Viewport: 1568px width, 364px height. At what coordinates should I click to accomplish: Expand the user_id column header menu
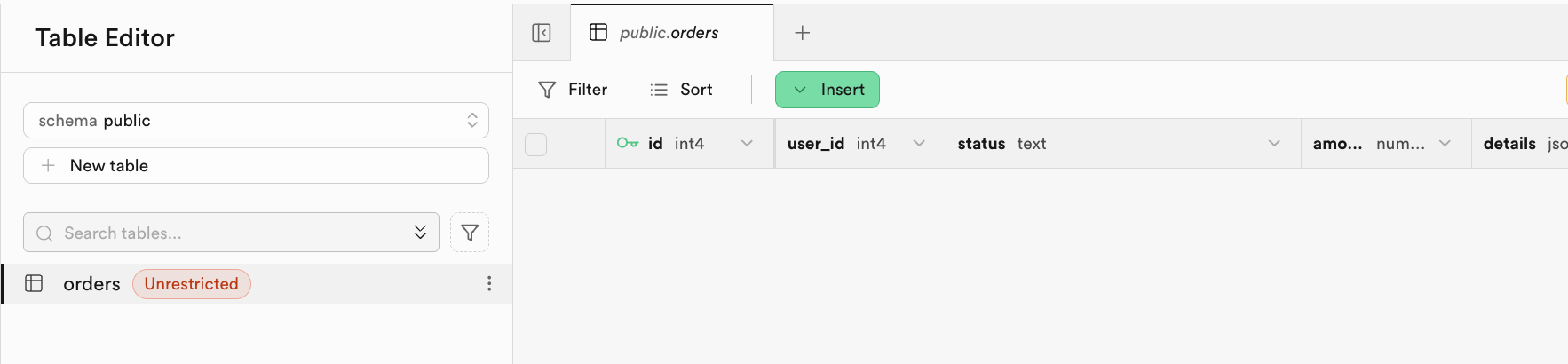click(919, 143)
